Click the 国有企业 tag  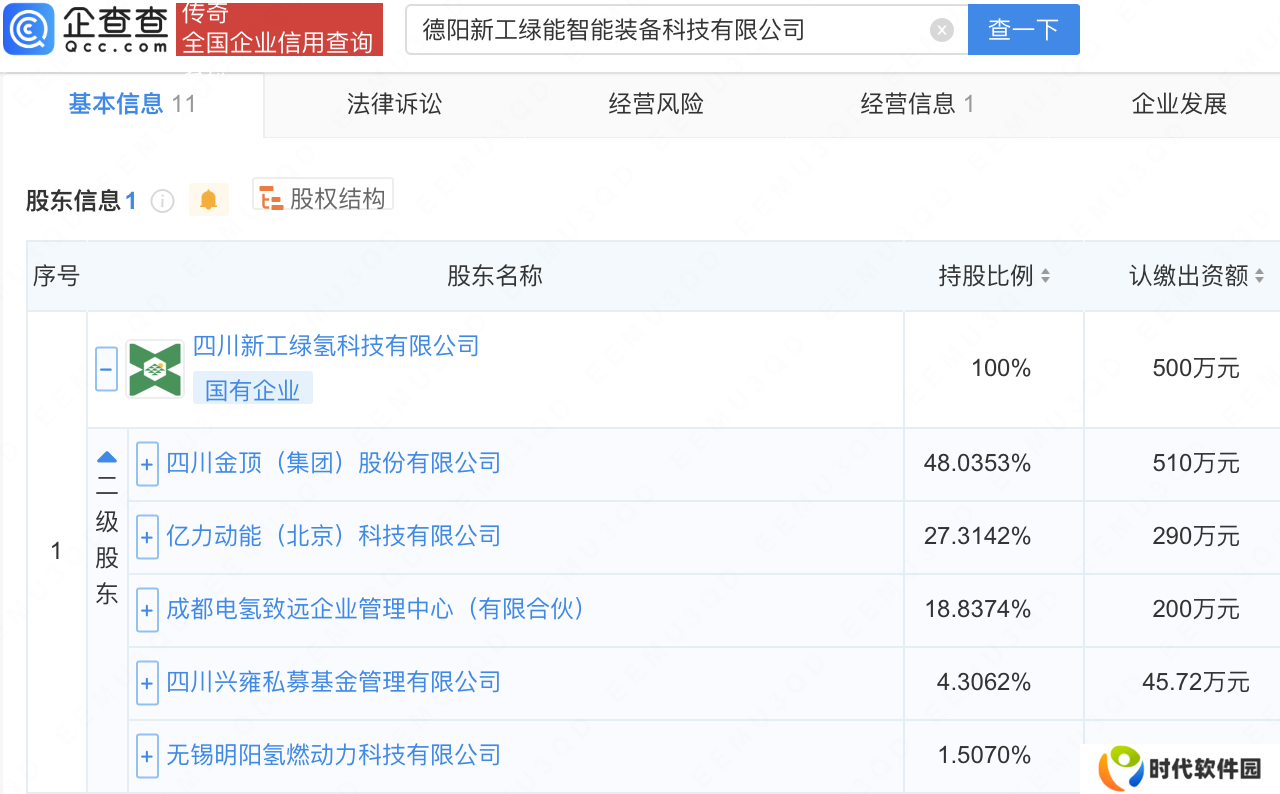point(253,389)
